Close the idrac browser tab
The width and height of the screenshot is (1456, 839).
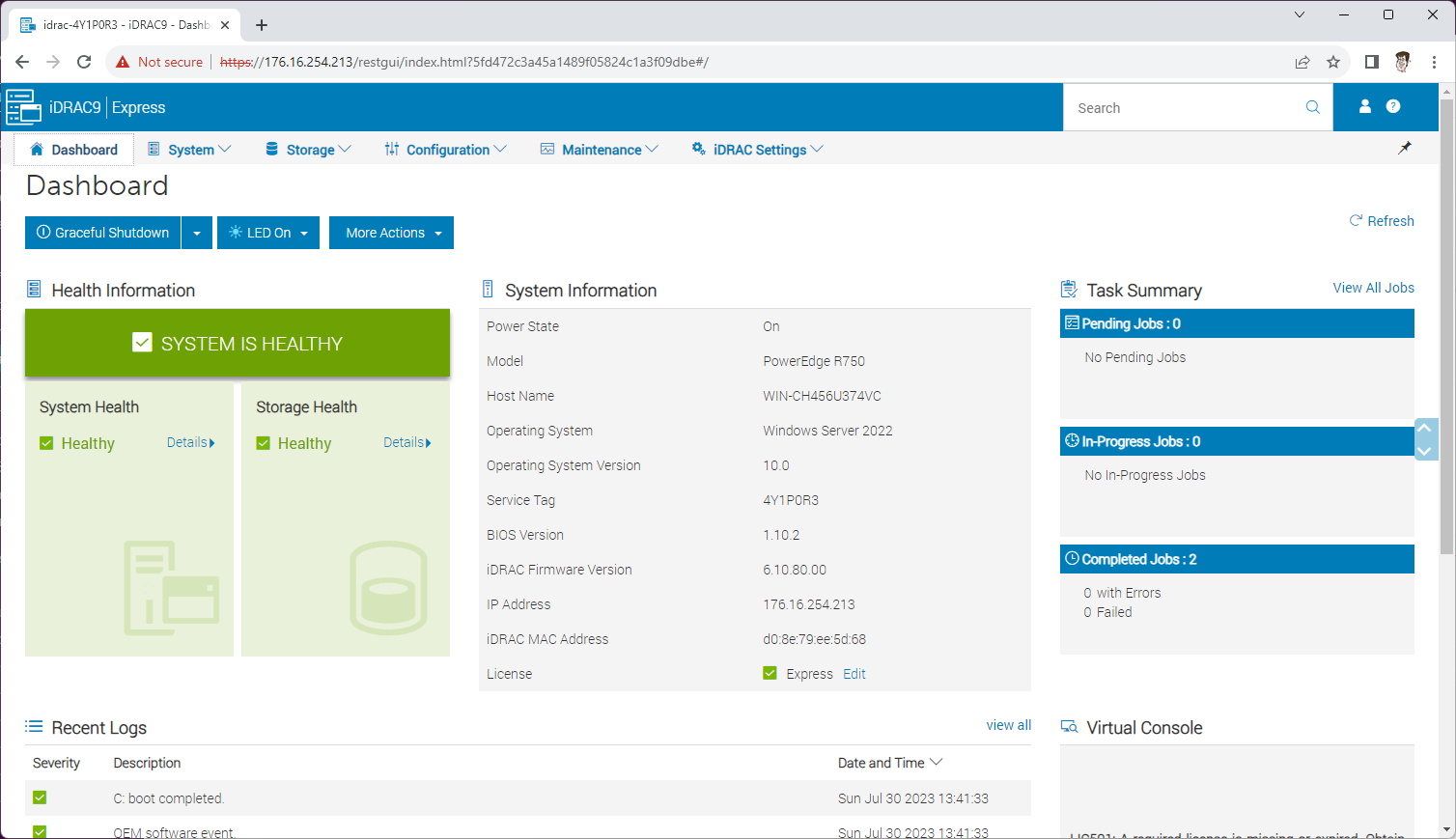[226, 25]
